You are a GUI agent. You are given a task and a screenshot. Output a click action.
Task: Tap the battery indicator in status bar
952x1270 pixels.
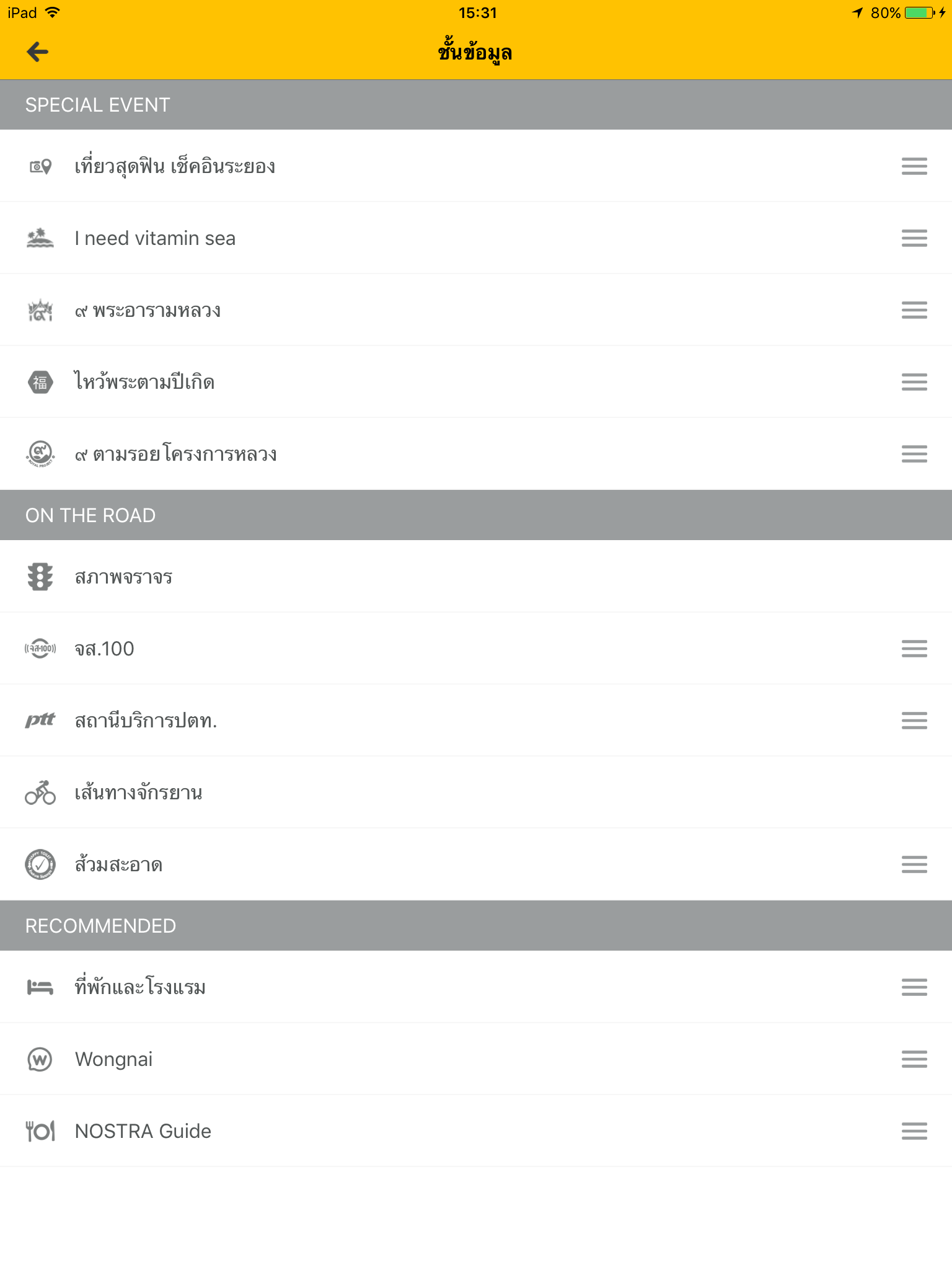click(920, 13)
